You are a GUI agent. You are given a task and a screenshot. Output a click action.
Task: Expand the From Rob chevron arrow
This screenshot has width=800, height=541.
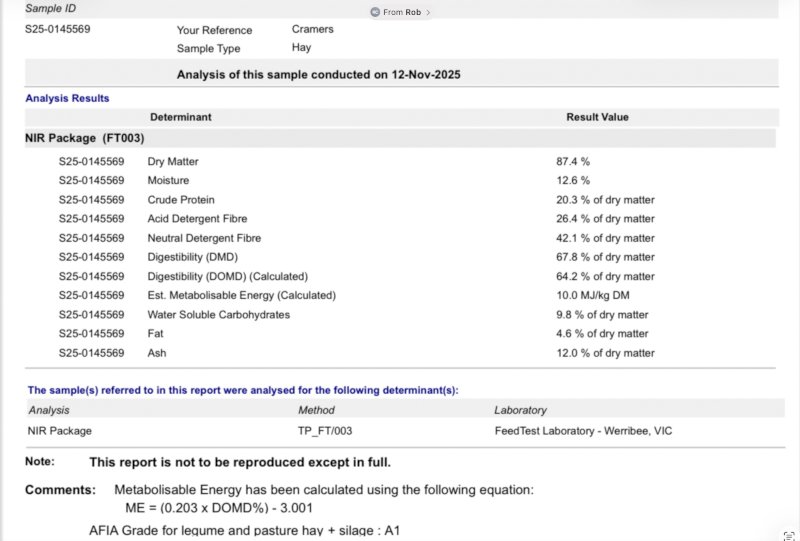pyautogui.click(x=428, y=12)
